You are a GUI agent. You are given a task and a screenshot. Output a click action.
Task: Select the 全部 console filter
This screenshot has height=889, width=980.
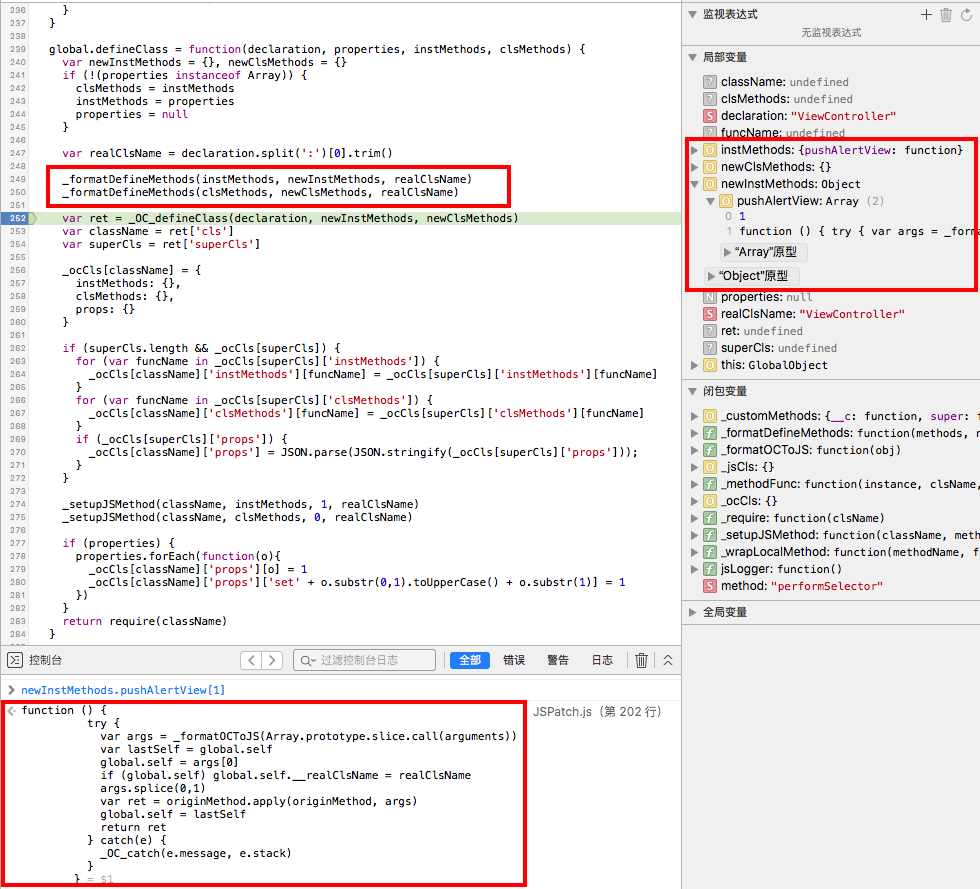point(469,660)
